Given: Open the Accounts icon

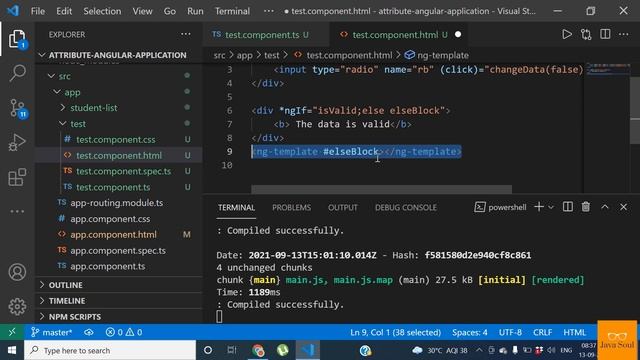Looking at the screenshot, I should tap(17, 272).
